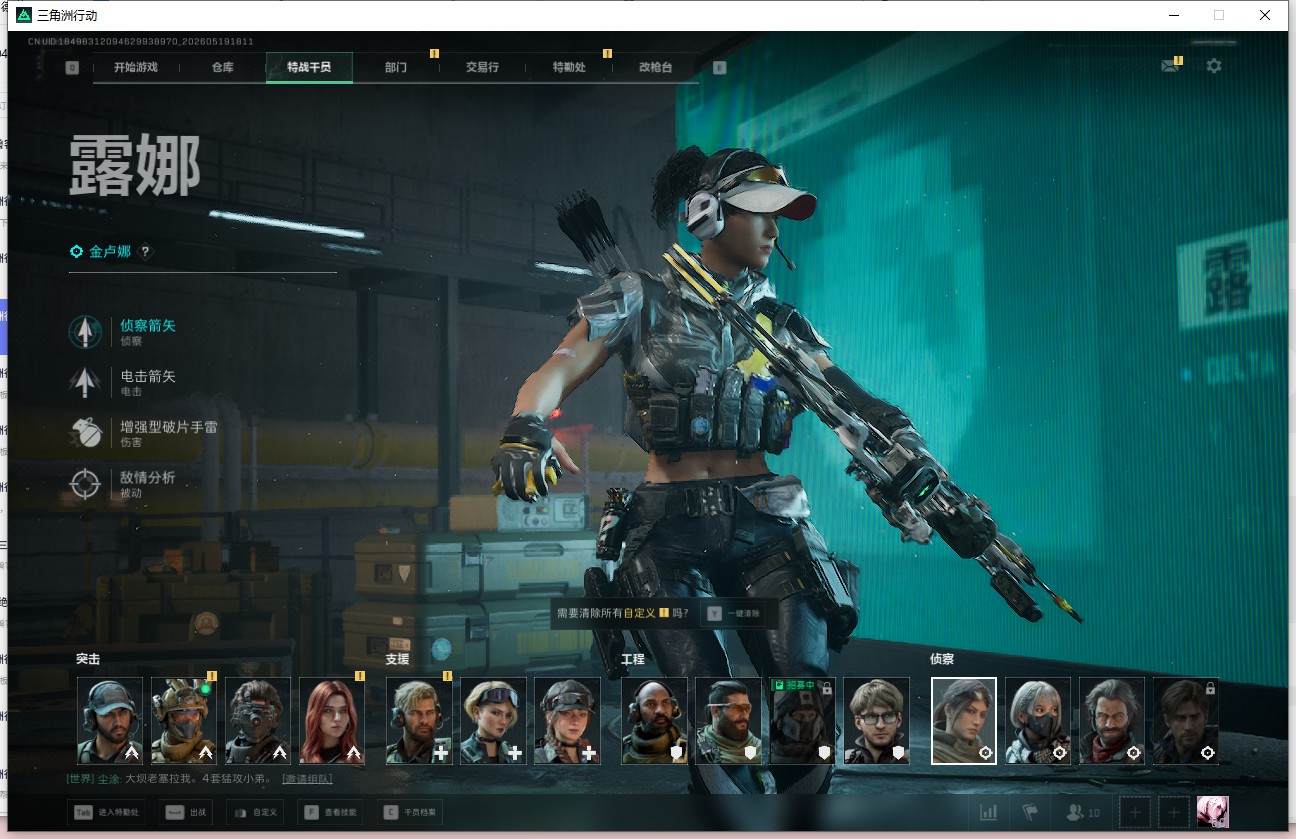Select the 敌情分析 passive skill icon
The height and width of the screenshot is (839, 1296).
(85, 484)
